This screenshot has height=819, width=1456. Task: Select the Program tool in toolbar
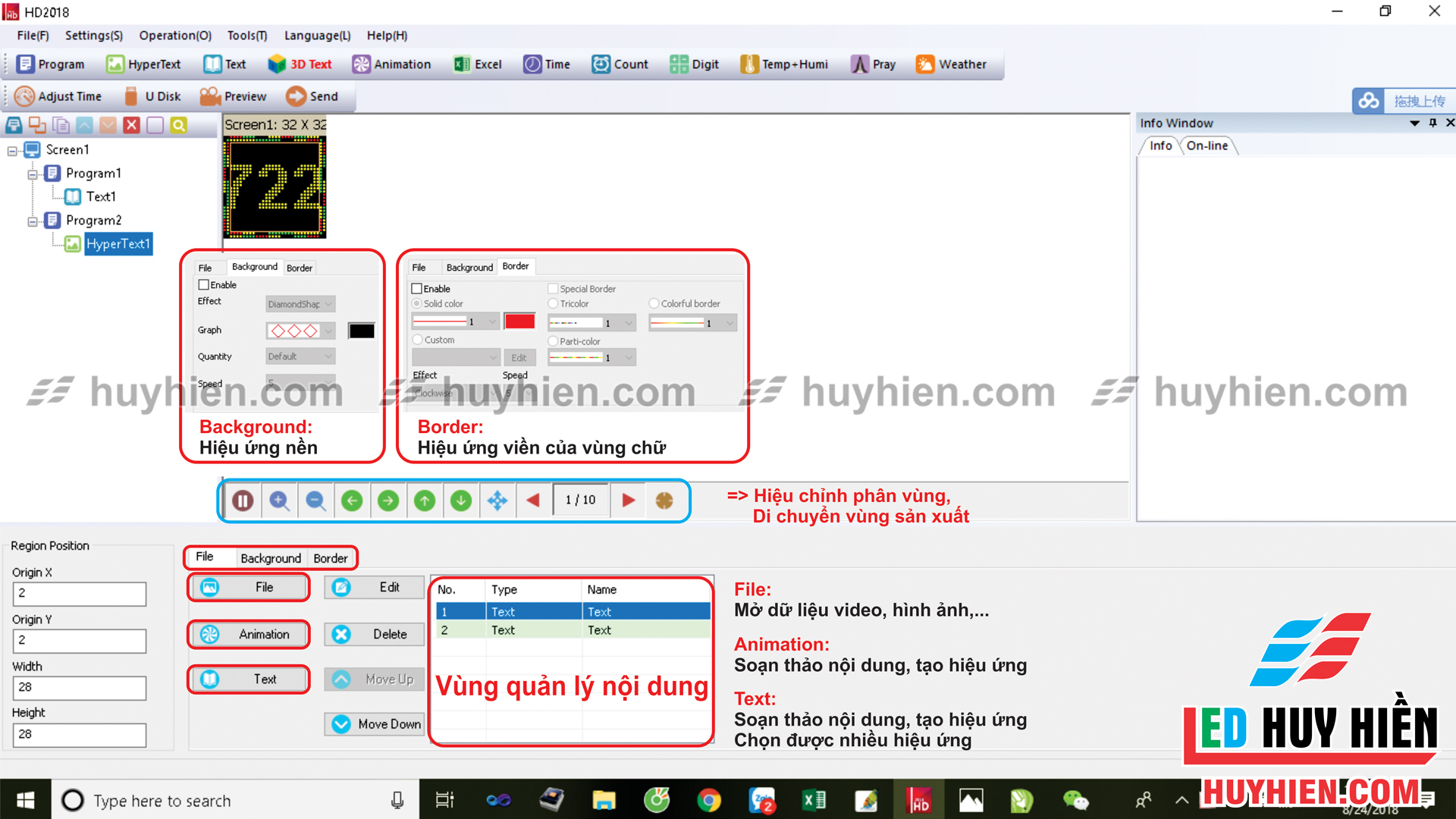click(x=50, y=64)
